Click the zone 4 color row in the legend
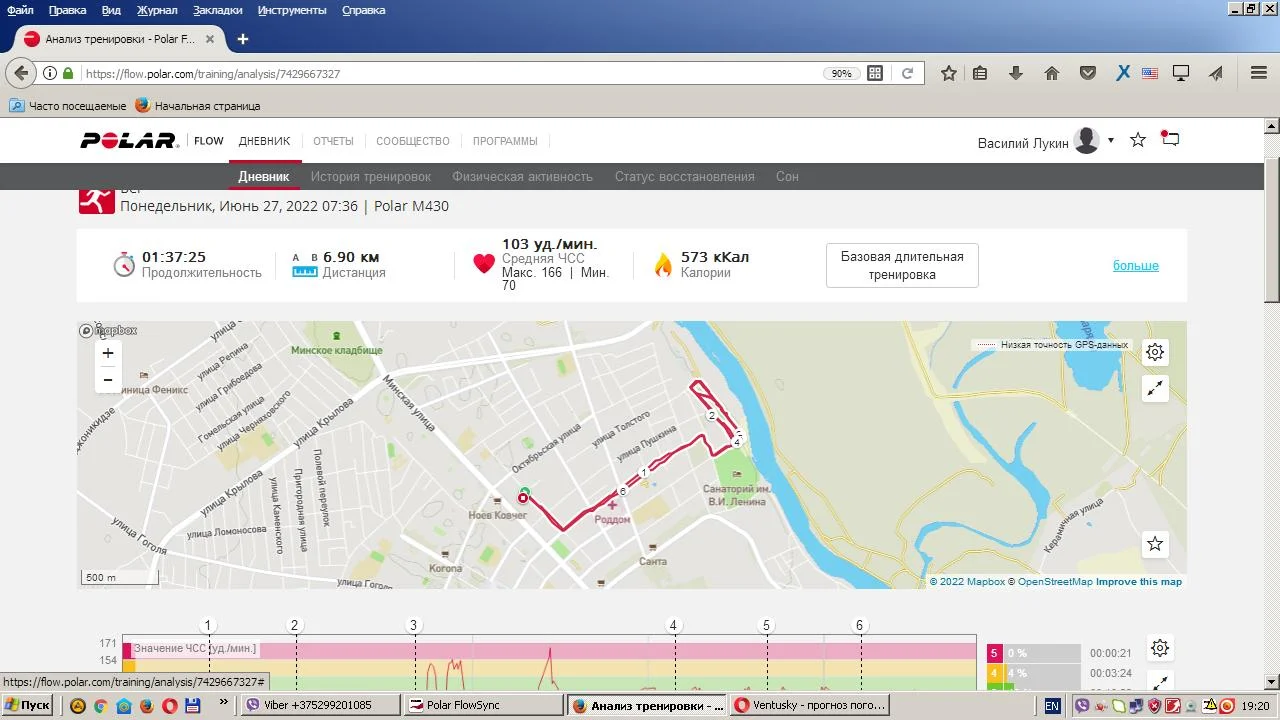Screen dimensions: 1280x720 1033,673
